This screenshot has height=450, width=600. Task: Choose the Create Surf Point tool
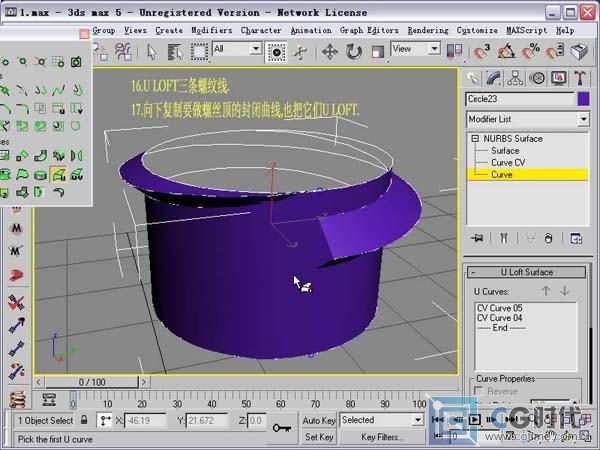point(59,62)
